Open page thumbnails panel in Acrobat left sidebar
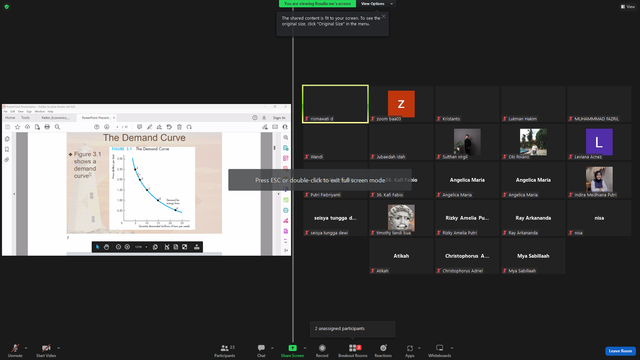Viewport: 640px width, 360px height. coord(7,139)
